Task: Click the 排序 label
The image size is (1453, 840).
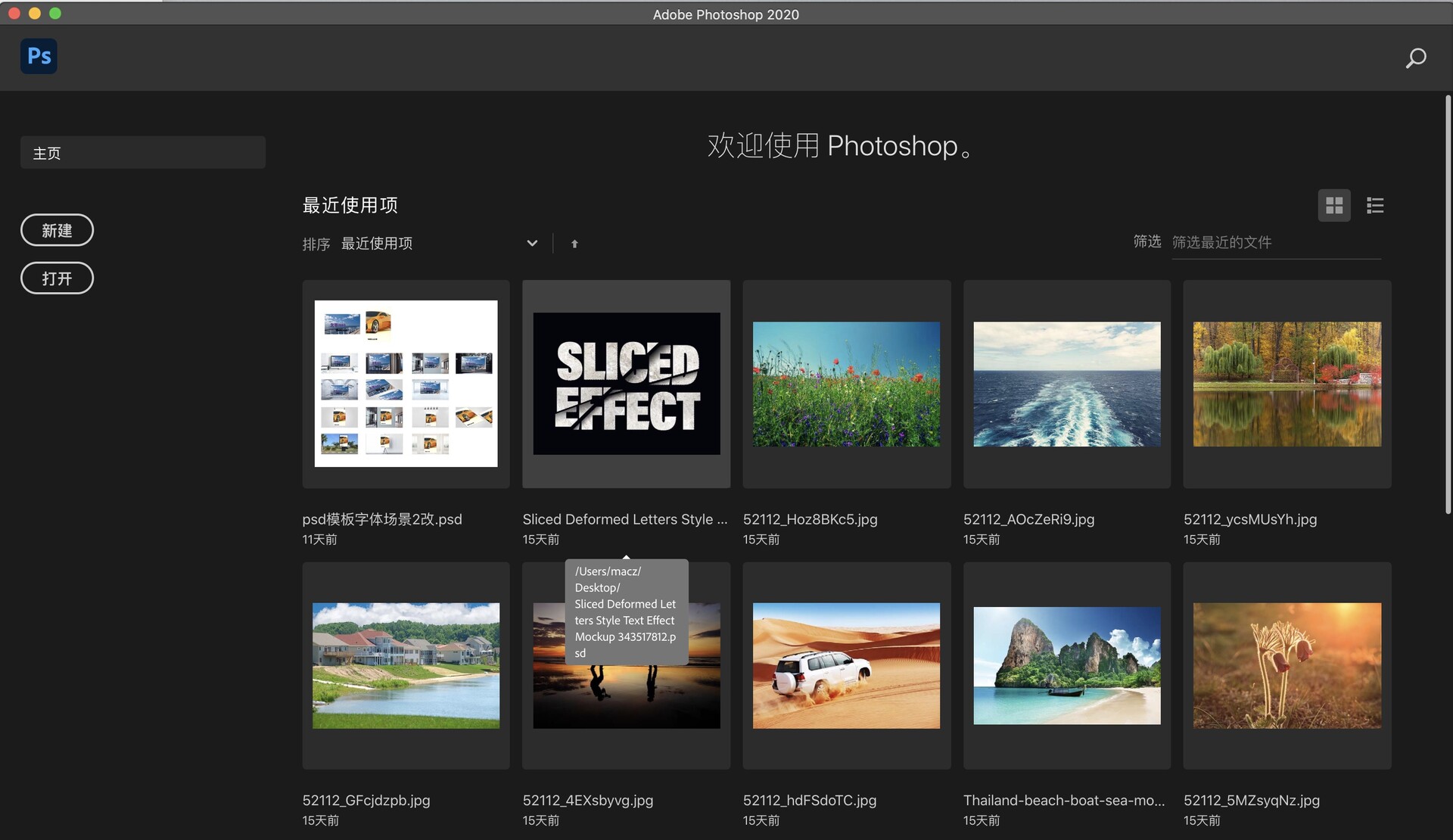Action: click(316, 244)
